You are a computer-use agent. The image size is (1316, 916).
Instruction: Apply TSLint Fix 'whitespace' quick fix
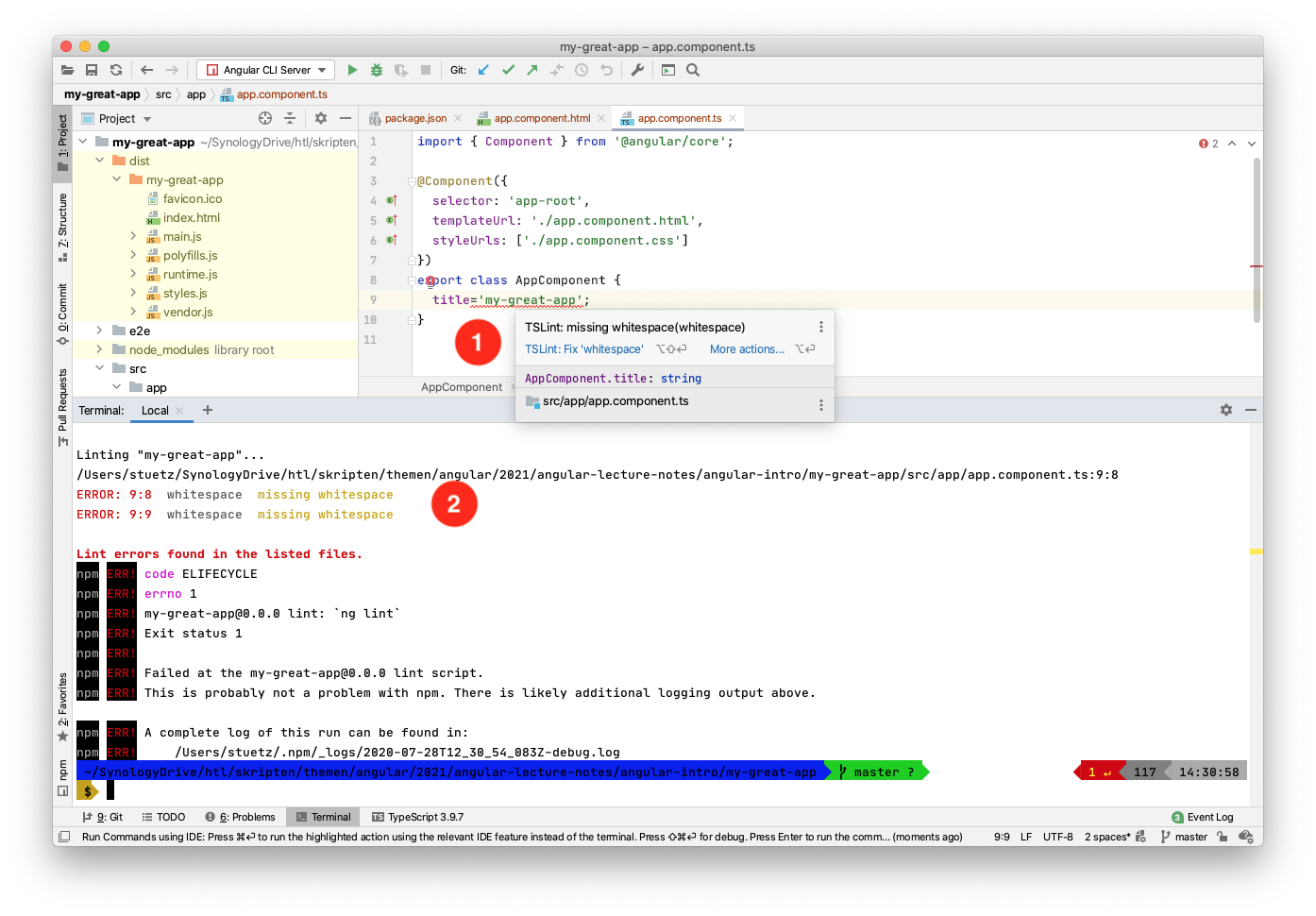[x=583, y=349]
